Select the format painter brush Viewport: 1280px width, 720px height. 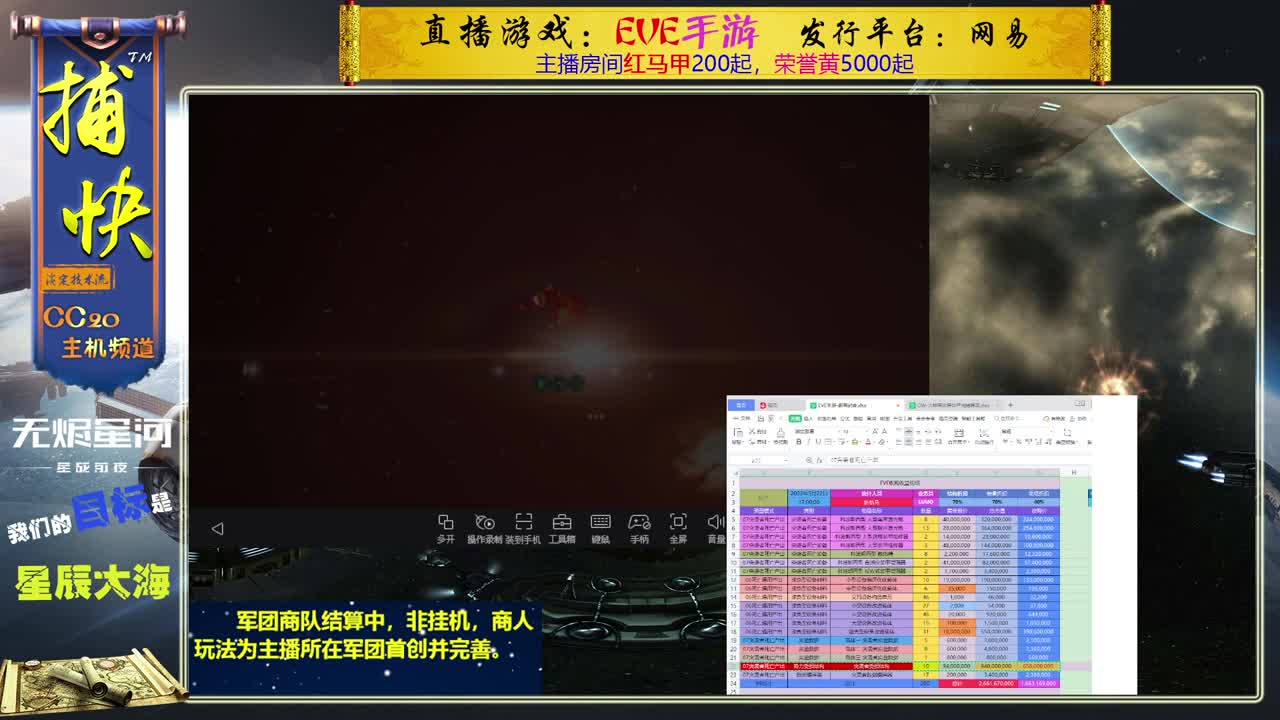click(x=780, y=434)
